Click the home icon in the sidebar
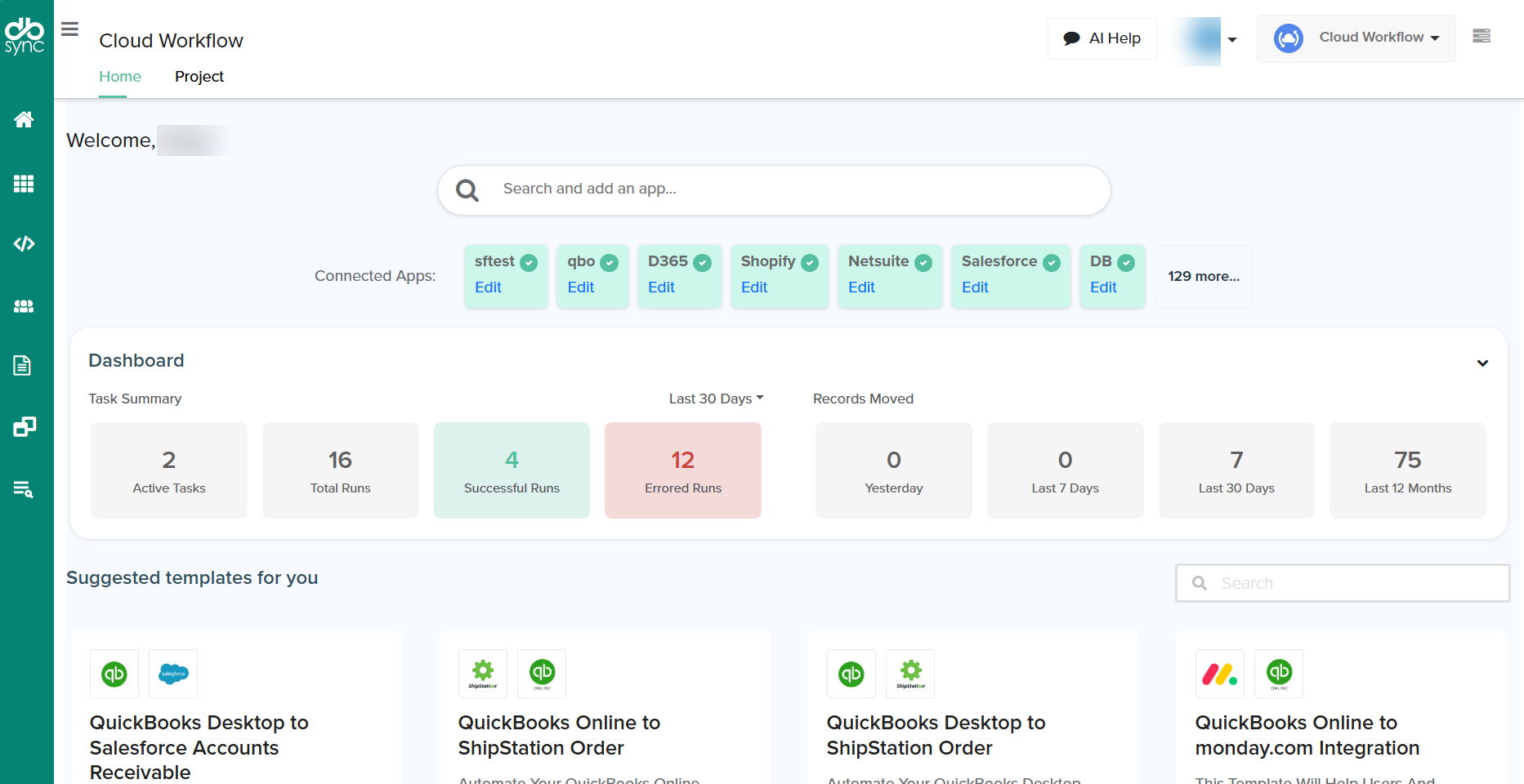The image size is (1524, 784). pos(24,120)
